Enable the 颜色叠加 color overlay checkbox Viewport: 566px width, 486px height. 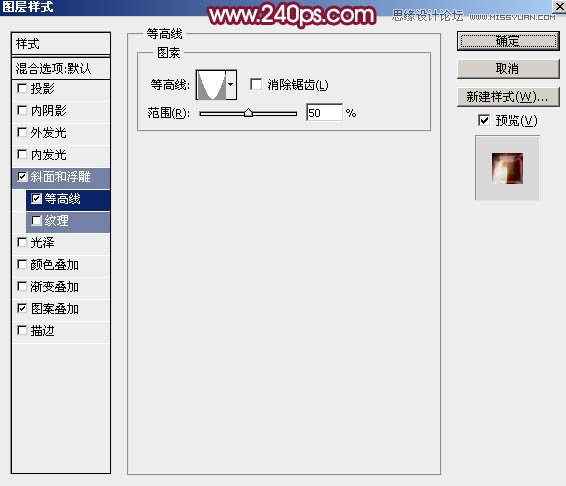(22, 264)
